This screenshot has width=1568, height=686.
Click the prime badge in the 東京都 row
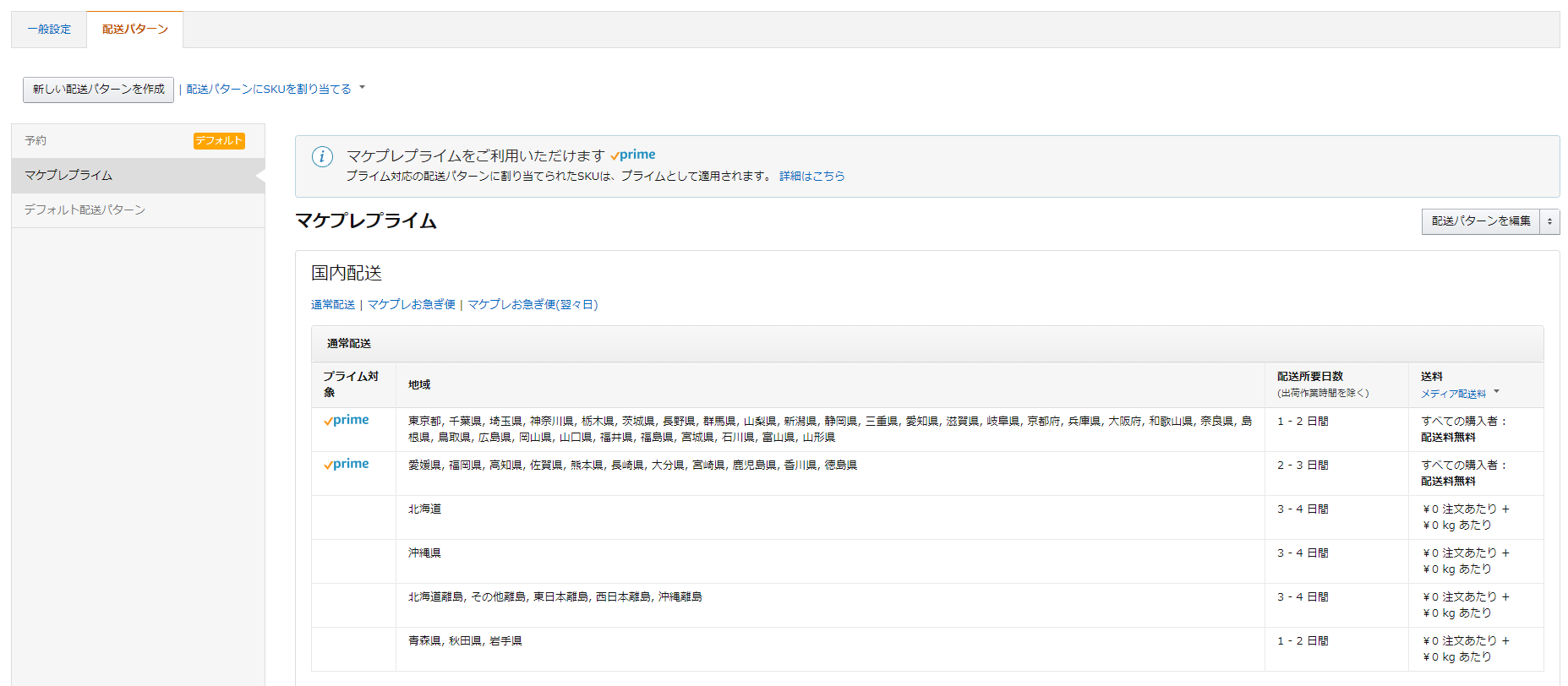[x=347, y=421]
